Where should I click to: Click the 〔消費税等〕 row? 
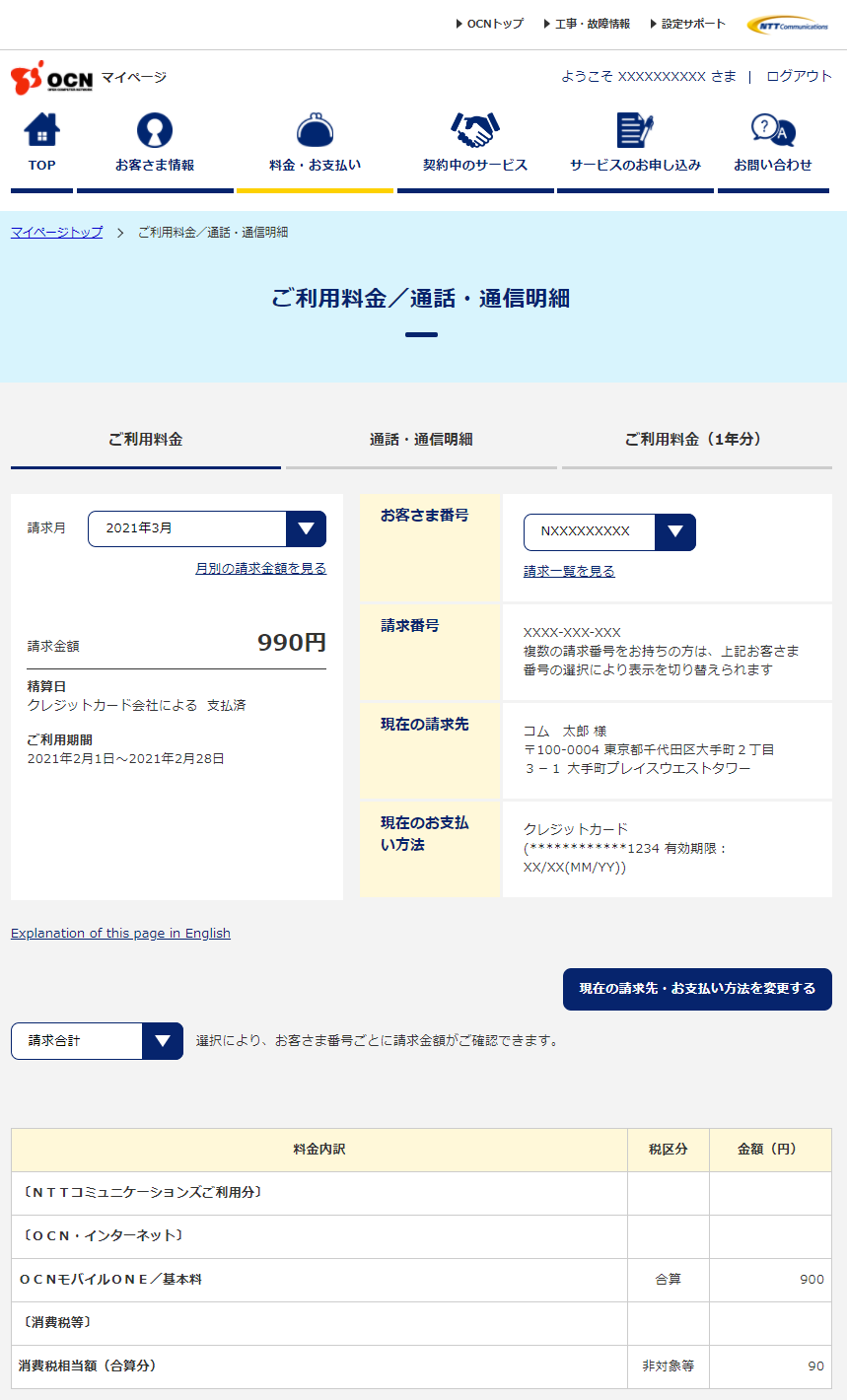tap(421, 1323)
